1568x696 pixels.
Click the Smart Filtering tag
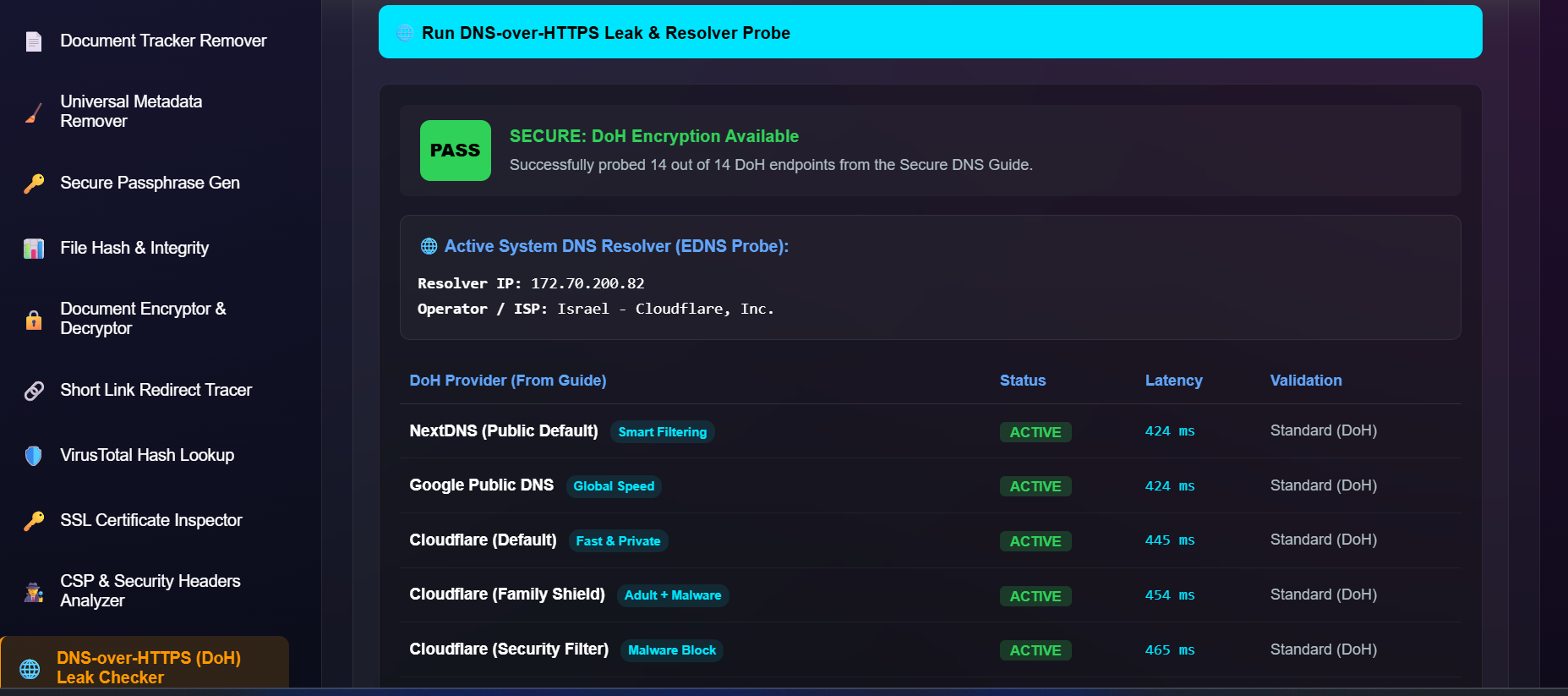click(663, 432)
